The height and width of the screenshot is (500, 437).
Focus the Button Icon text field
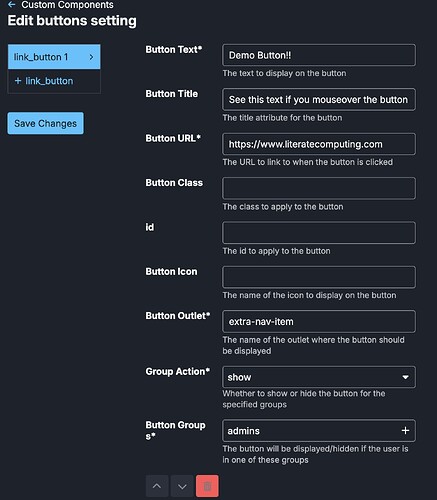(x=319, y=277)
